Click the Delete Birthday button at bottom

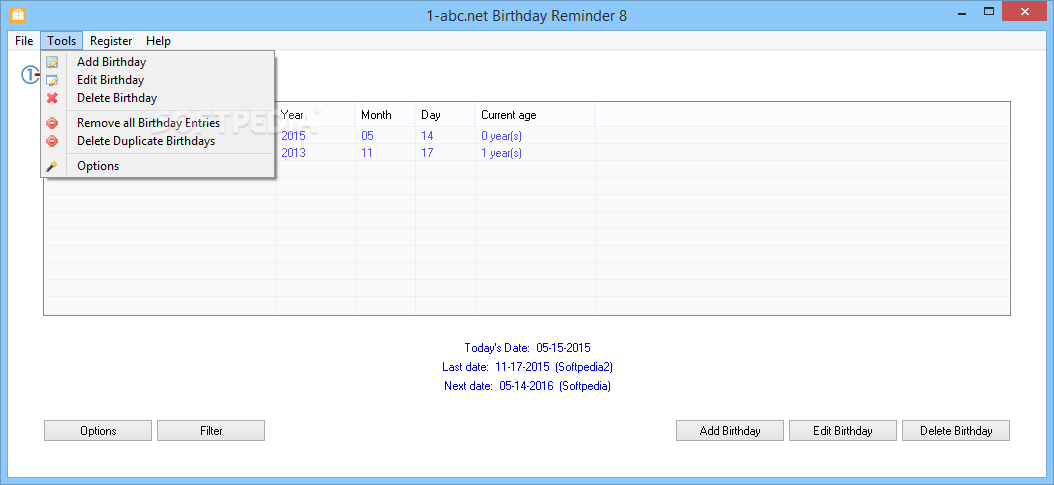coord(956,431)
